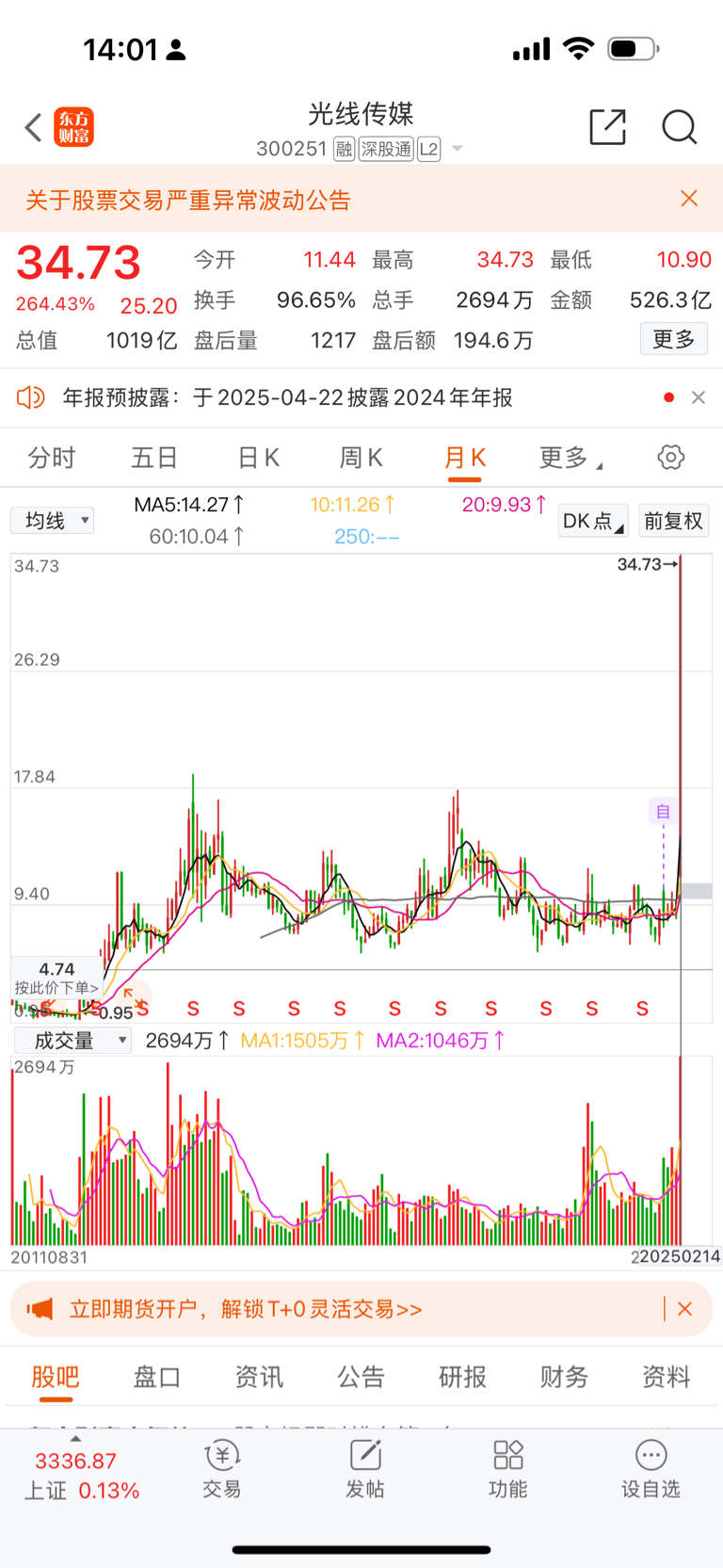Tap the 总值 1019亿 value
This screenshot has width=723, height=1568.
[141, 341]
